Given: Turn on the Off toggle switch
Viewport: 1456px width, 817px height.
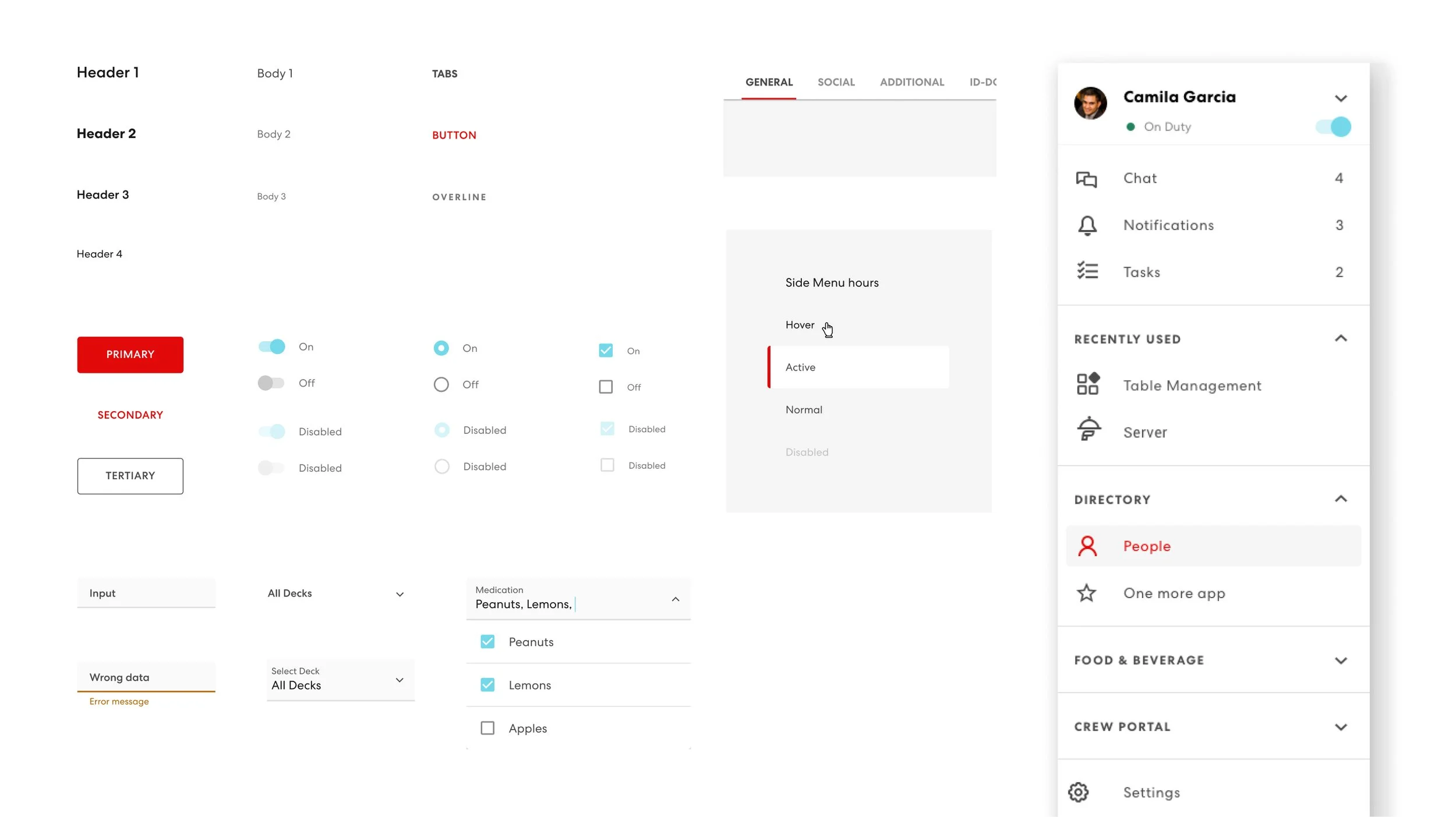Looking at the screenshot, I should (271, 383).
